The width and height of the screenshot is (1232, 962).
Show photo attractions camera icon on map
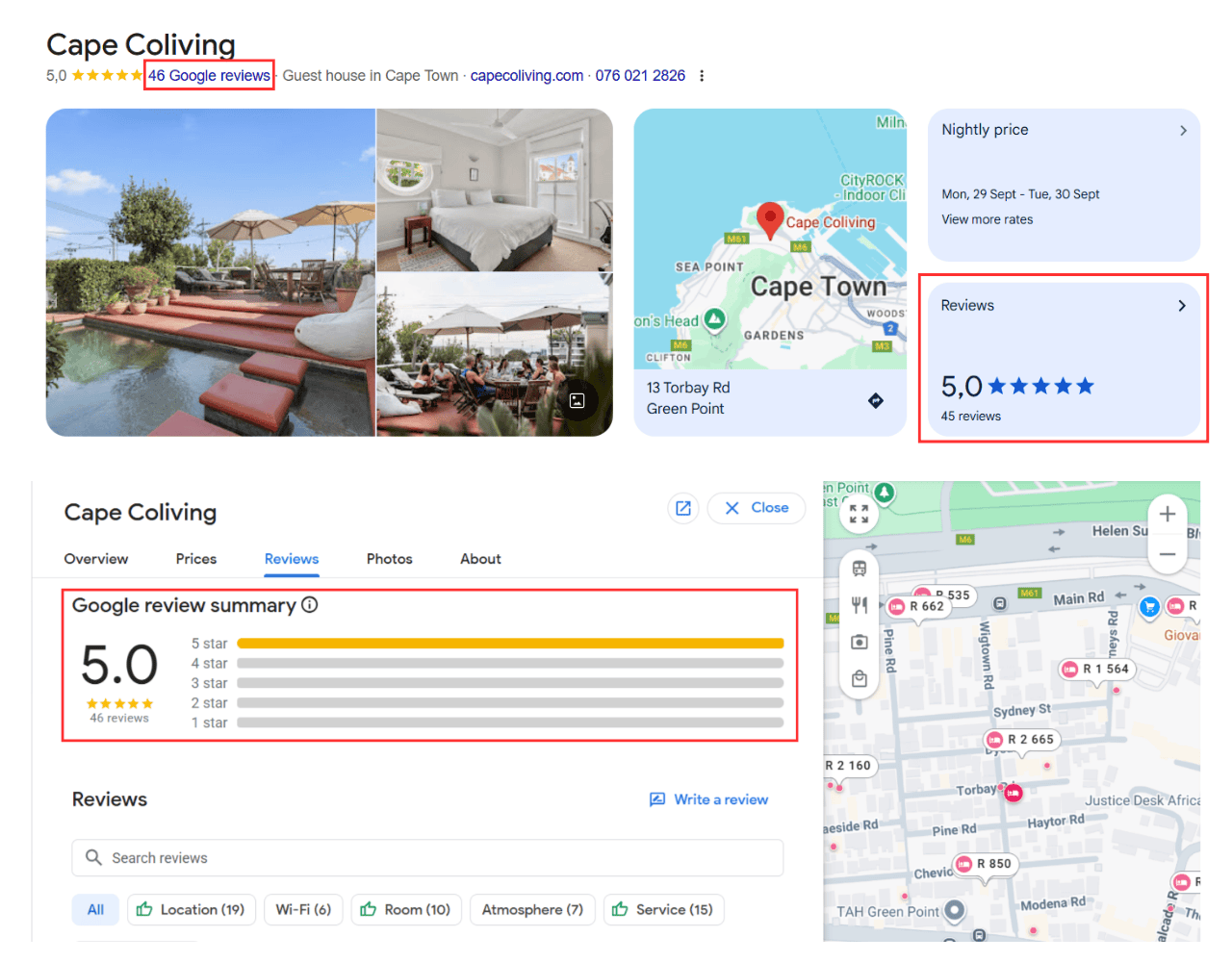click(x=860, y=642)
